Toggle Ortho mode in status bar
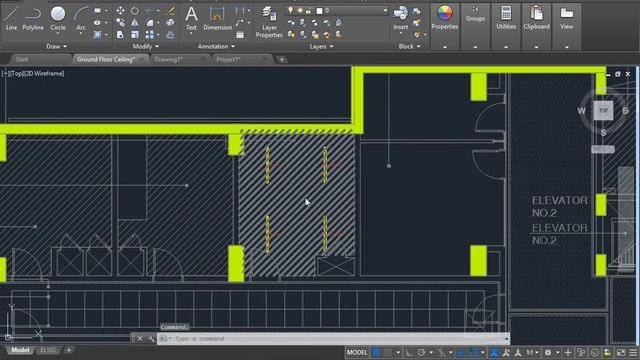The image size is (640, 360). click(409, 352)
